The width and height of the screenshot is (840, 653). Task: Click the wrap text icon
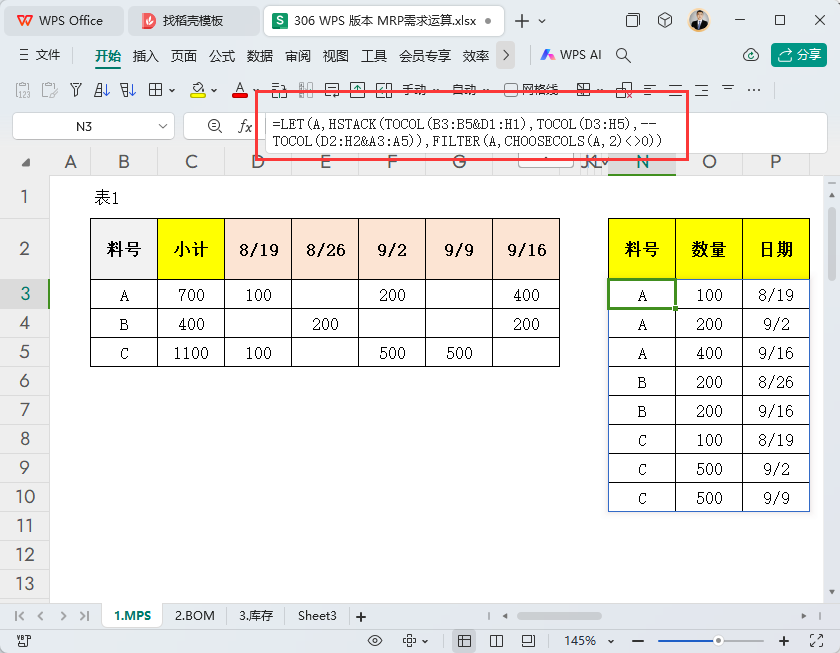332,90
